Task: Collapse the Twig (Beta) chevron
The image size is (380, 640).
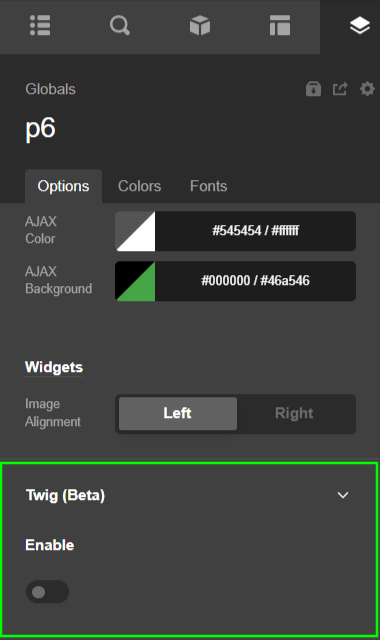Action: click(343, 495)
